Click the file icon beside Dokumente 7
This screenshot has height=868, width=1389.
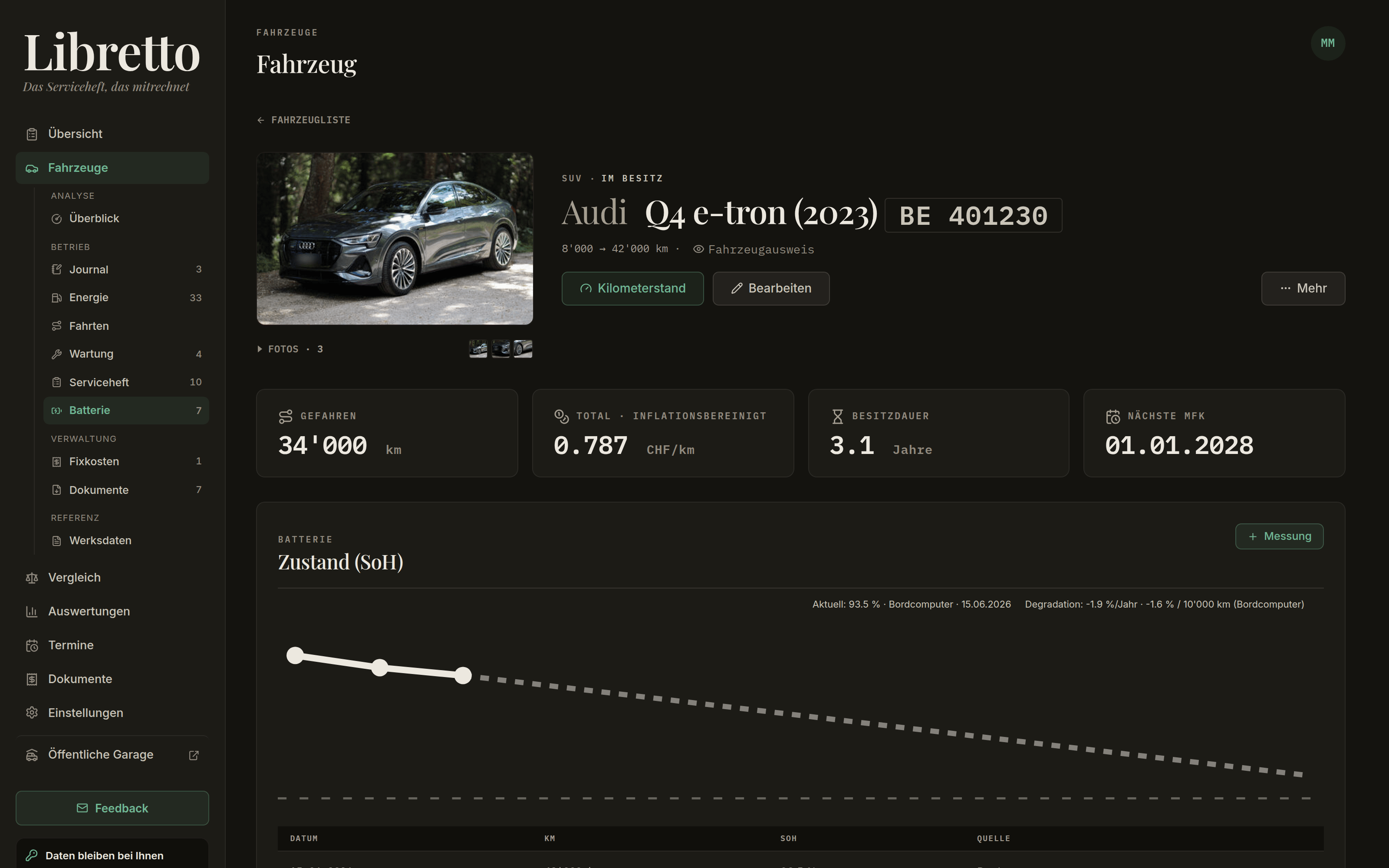pos(56,490)
